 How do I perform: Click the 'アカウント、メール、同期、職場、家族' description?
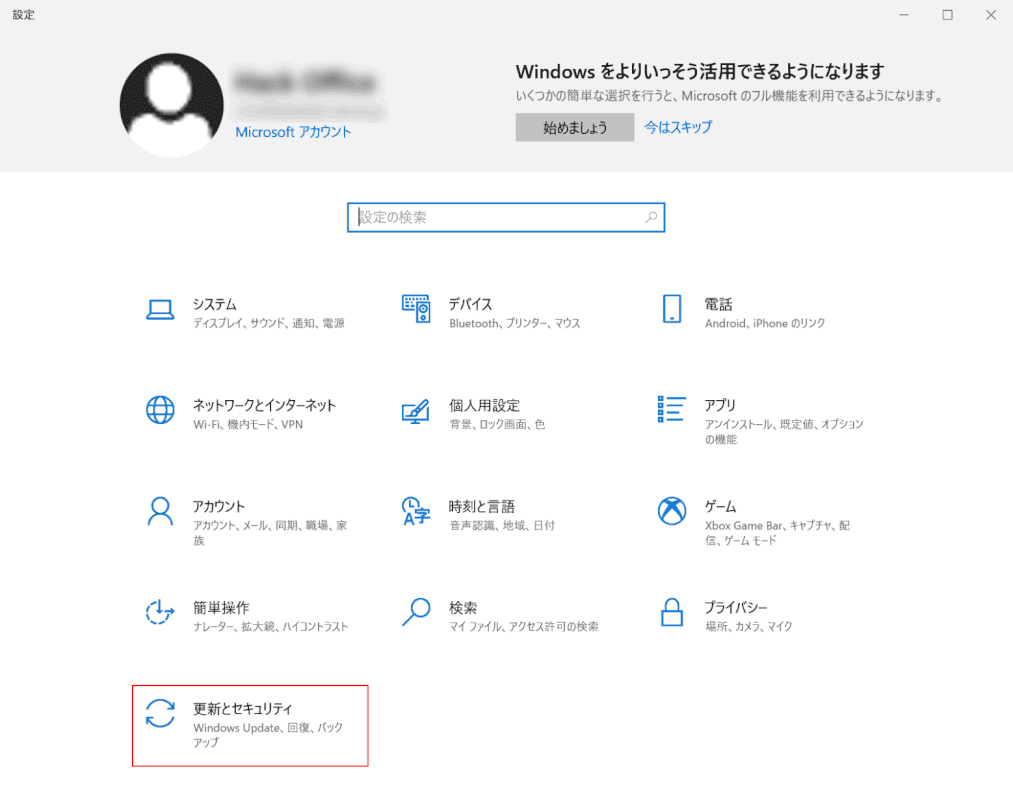tap(270, 532)
